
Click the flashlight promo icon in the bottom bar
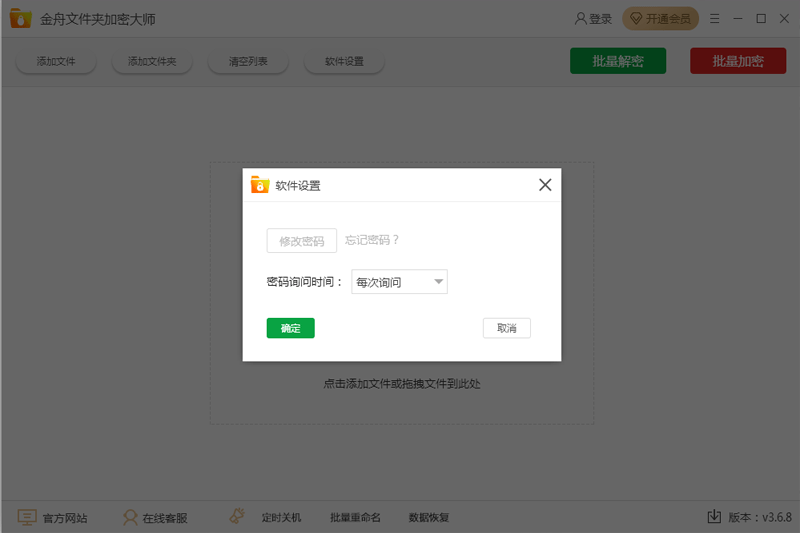236,516
